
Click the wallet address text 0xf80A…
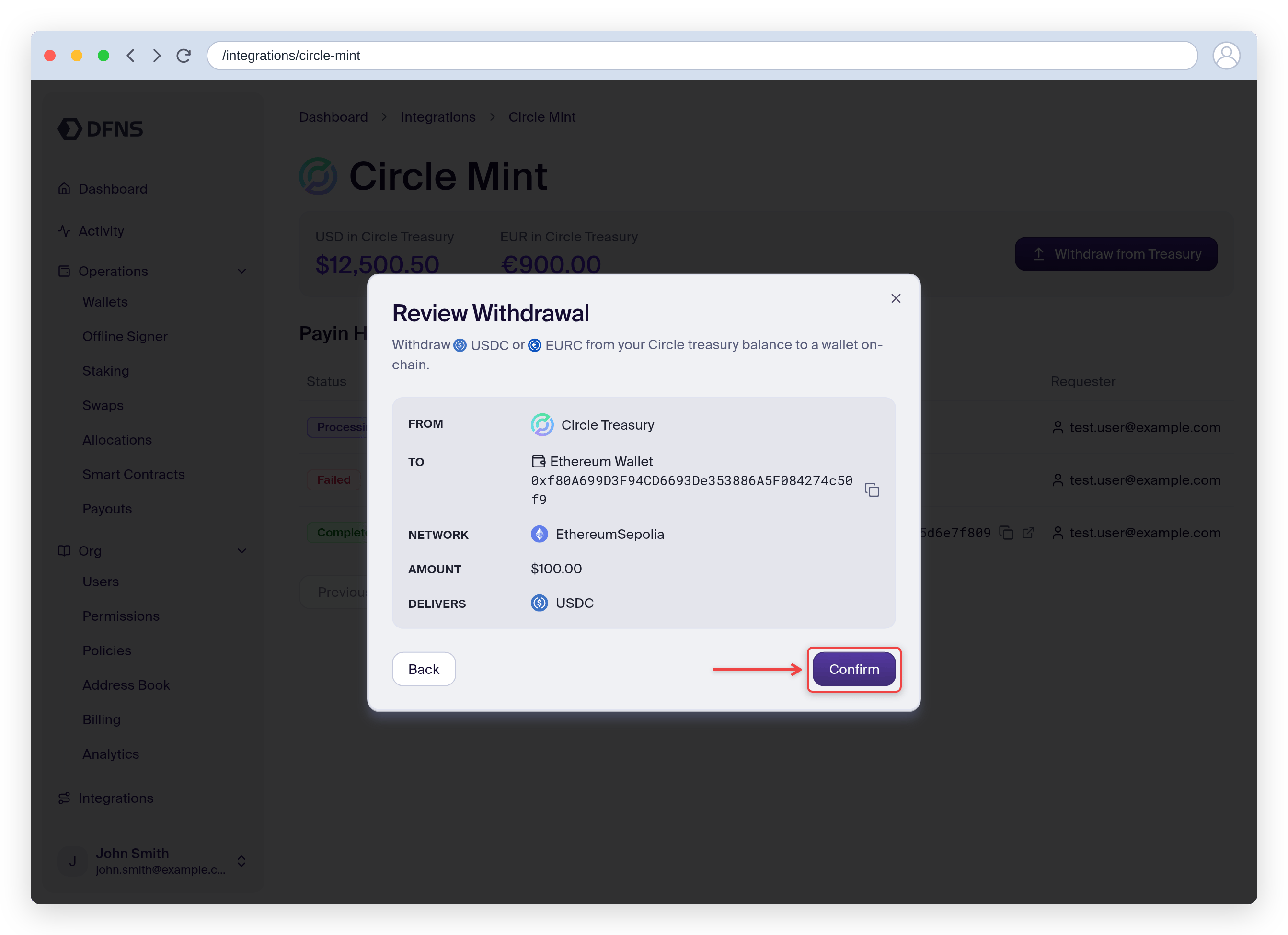[x=692, y=490]
